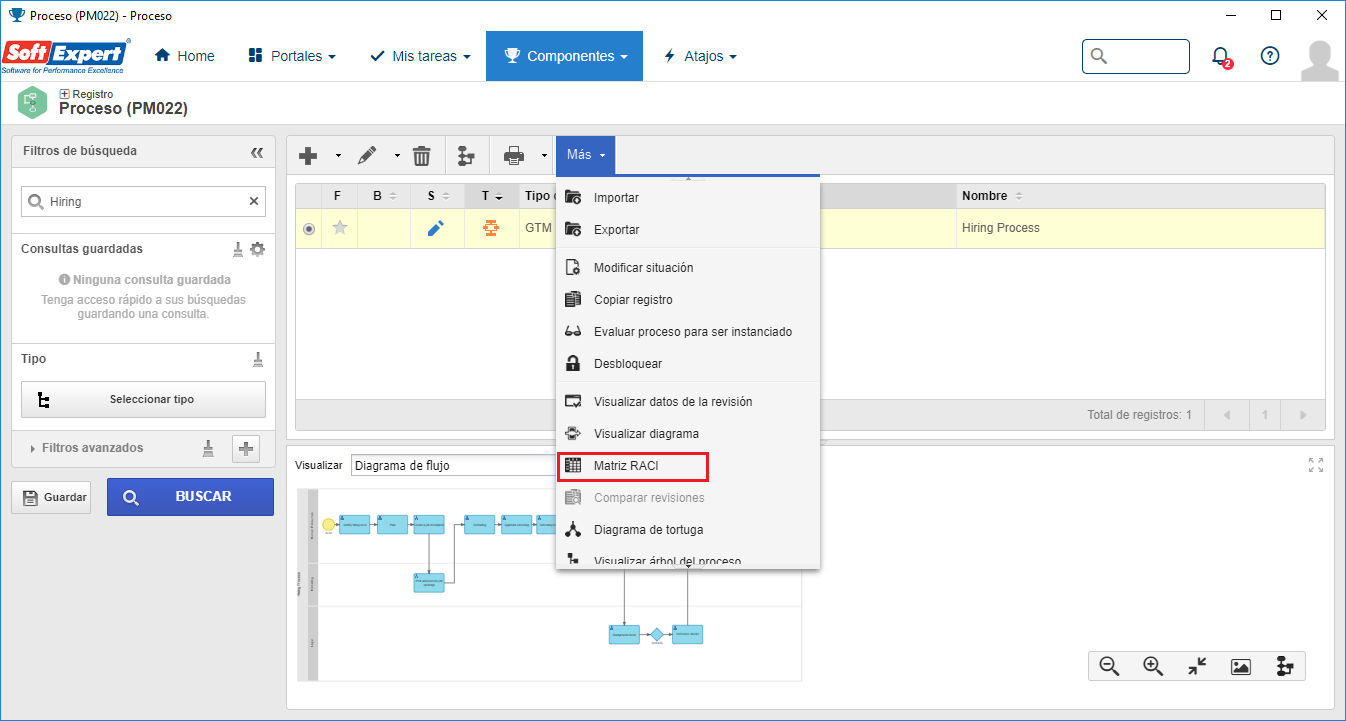Image resolution: width=1346 pixels, height=721 pixels.
Task: Zoom in on the diagram
Action: tap(1152, 666)
